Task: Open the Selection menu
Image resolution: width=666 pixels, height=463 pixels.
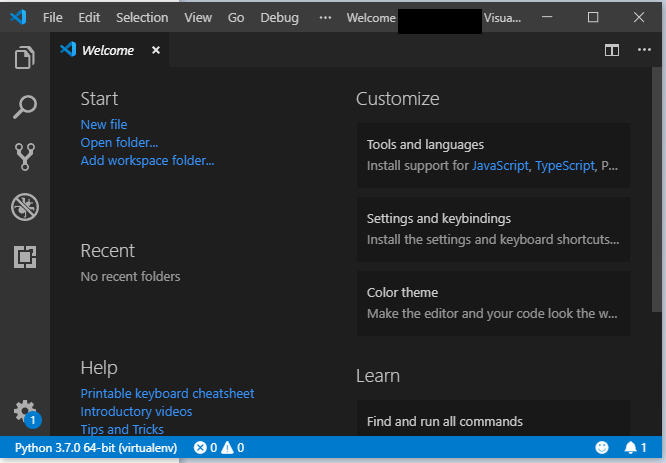Action: pos(142,17)
